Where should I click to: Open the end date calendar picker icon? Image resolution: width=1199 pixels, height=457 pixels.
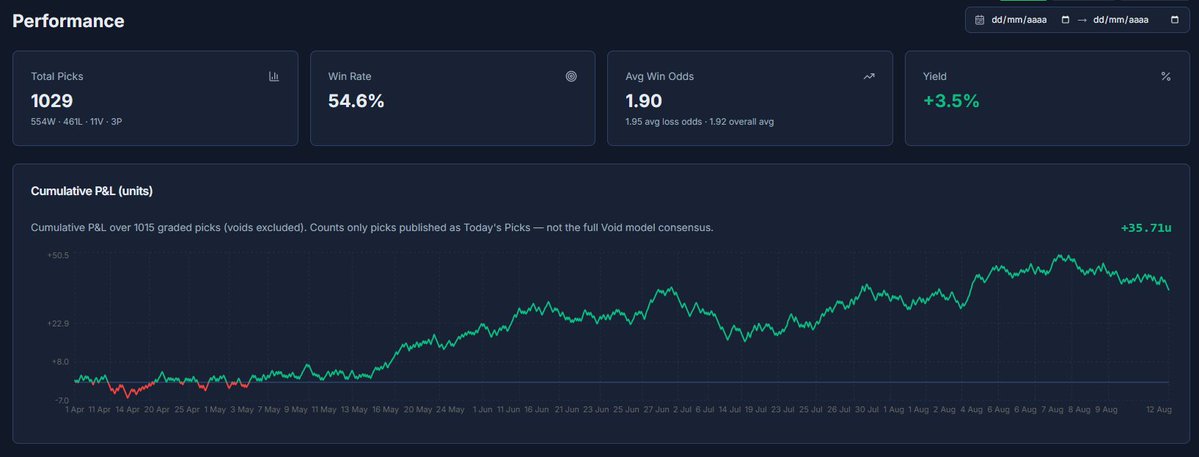(x=1175, y=20)
